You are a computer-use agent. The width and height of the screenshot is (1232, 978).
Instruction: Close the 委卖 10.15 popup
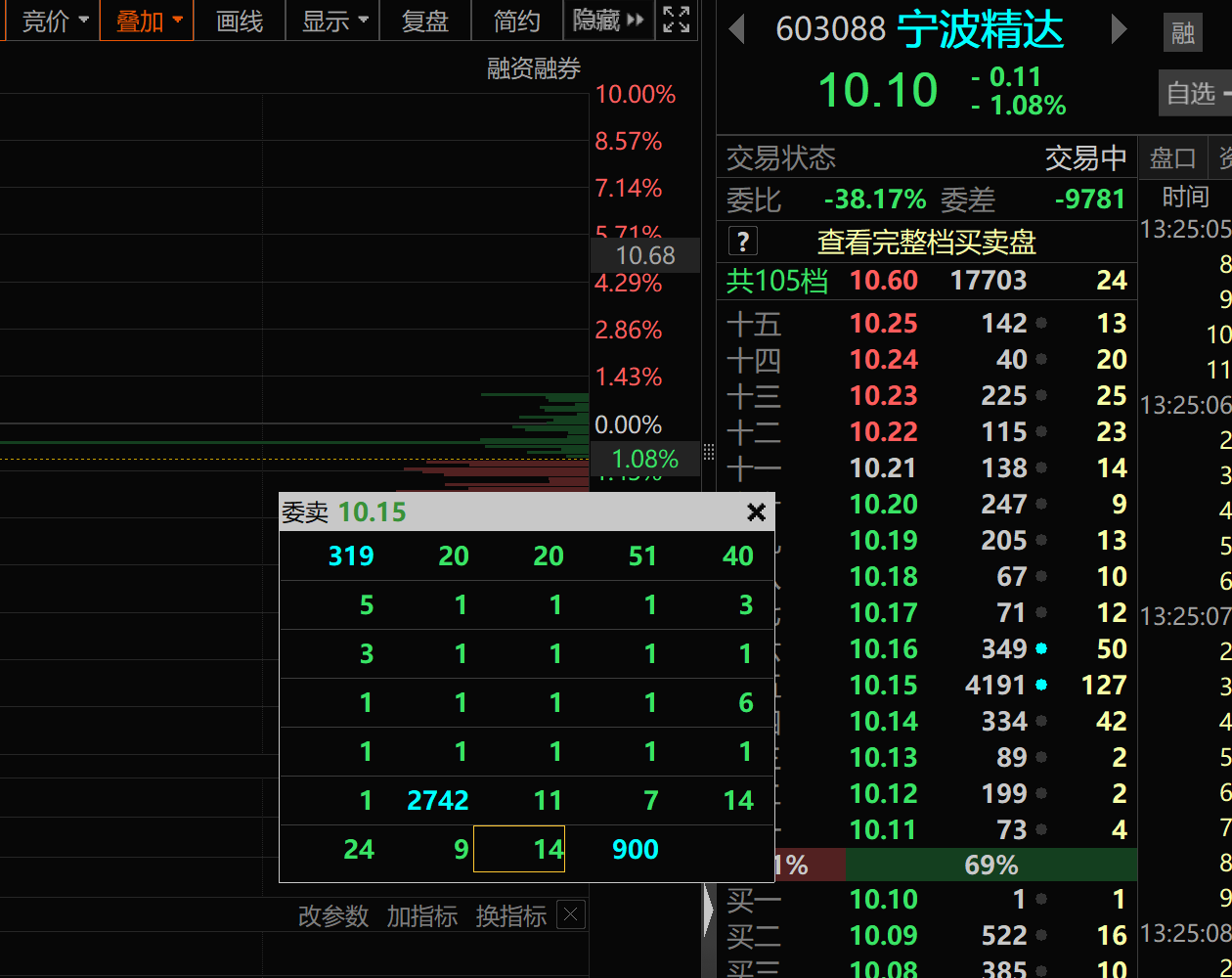[756, 512]
